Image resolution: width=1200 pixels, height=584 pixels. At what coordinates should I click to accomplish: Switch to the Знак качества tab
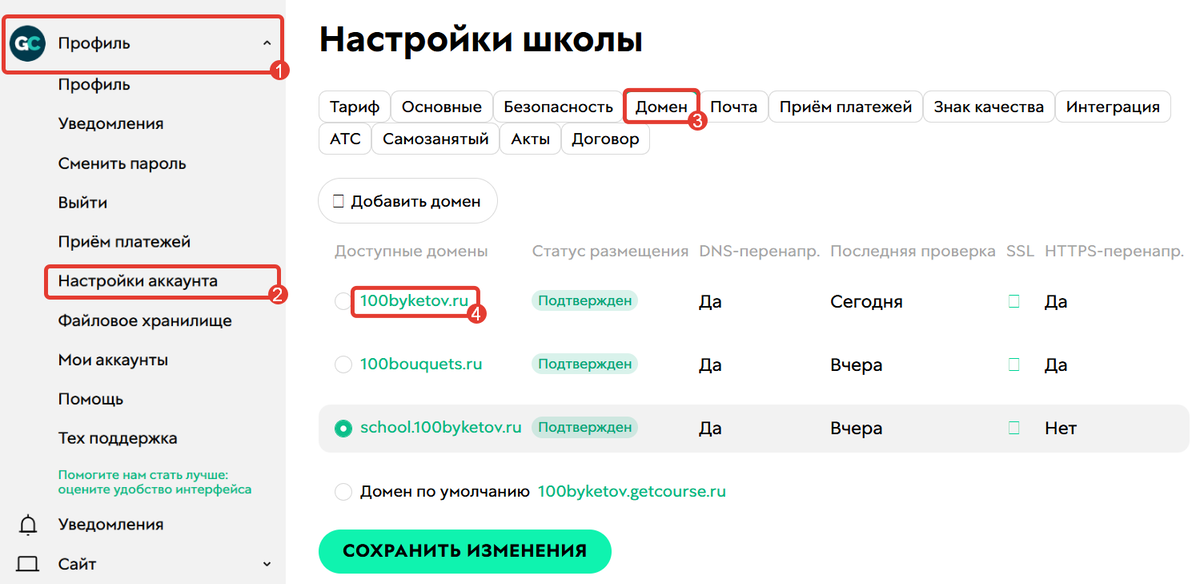point(989,107)
